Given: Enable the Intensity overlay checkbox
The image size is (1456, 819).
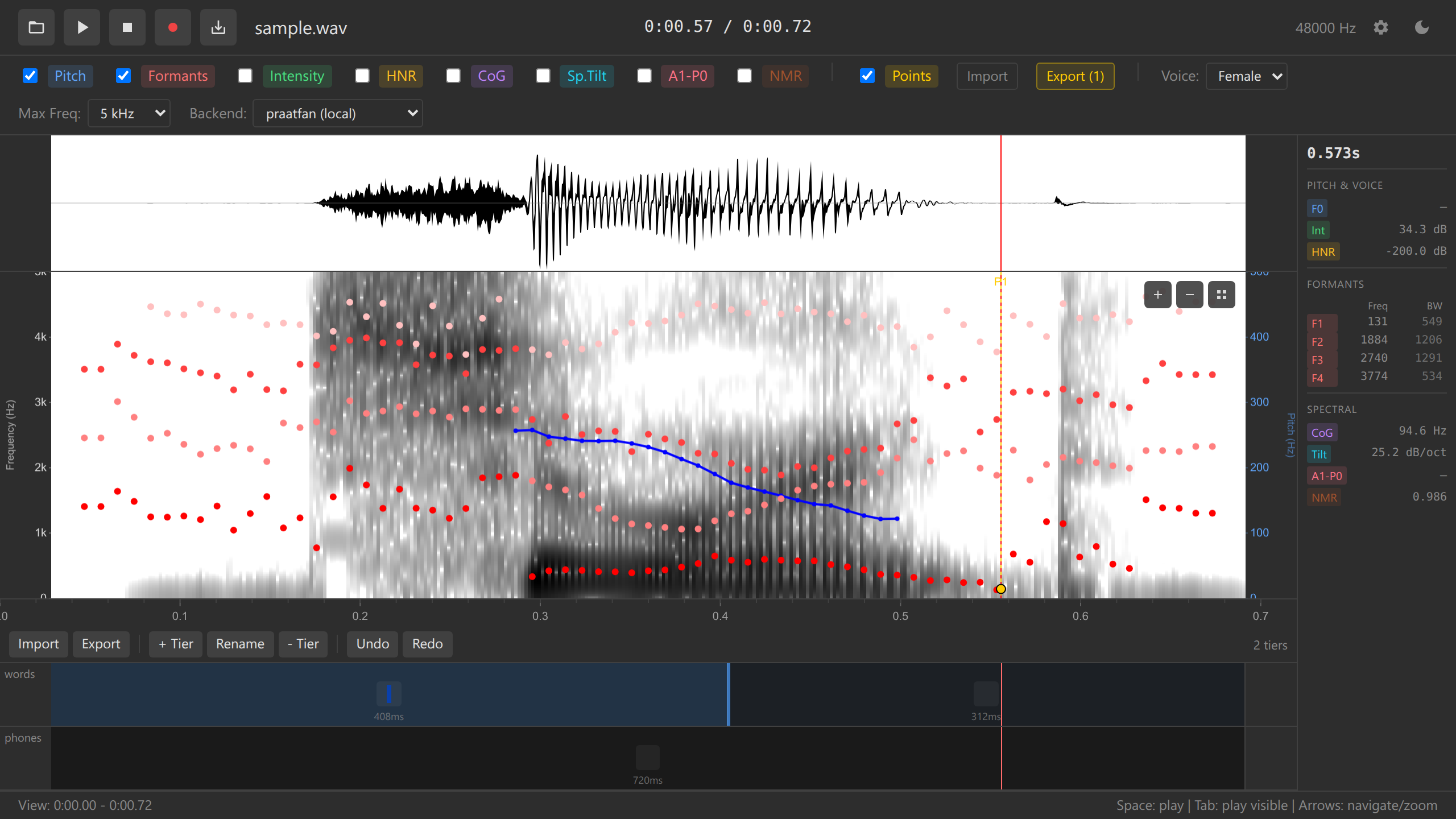Looking at the screenshot, I should (245, 76).
